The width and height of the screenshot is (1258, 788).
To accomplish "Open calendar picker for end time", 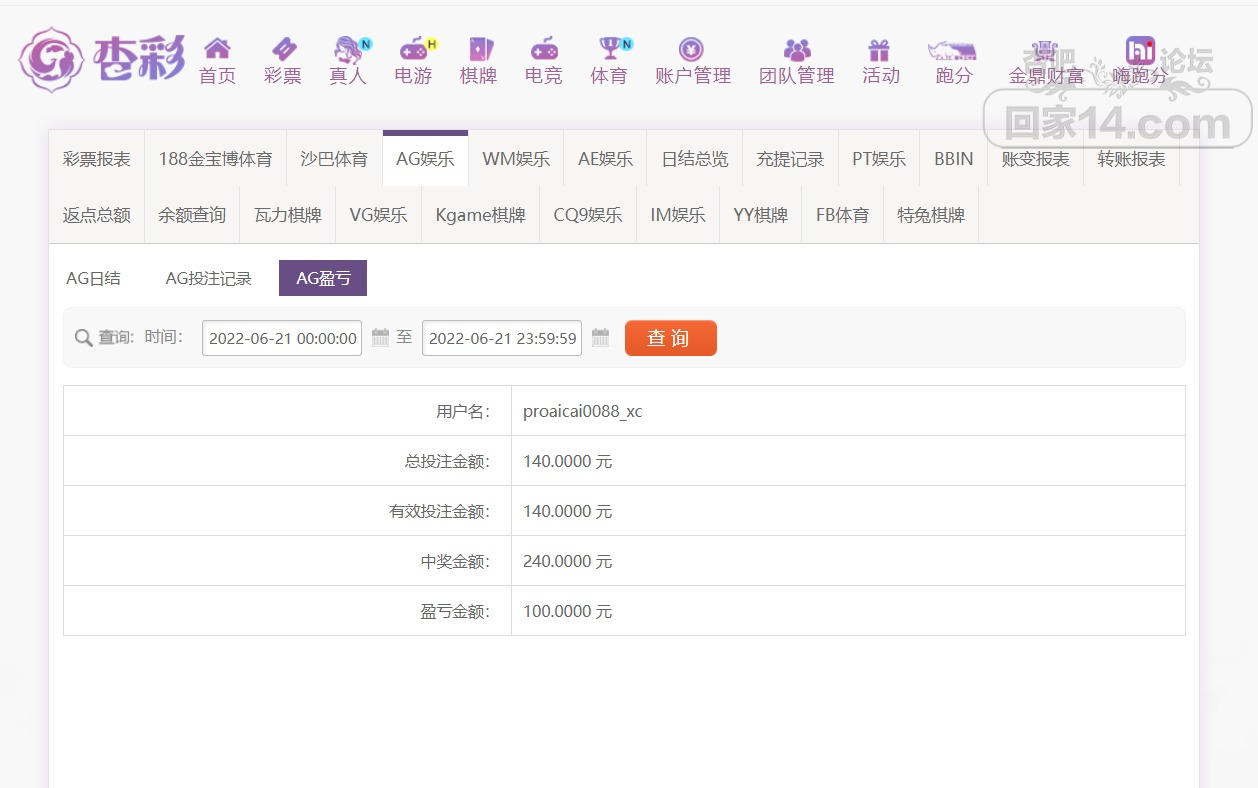I will tap(600, 337).
